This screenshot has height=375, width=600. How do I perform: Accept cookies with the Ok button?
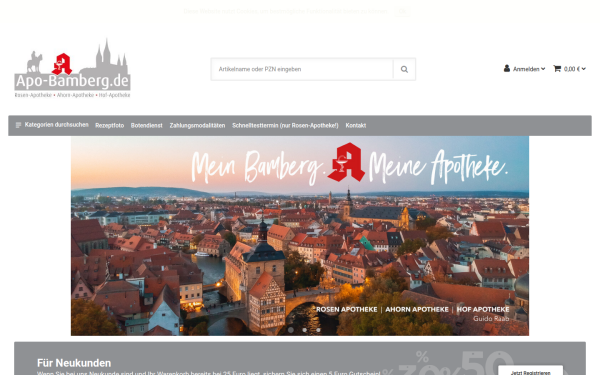(x=403, y=11)
